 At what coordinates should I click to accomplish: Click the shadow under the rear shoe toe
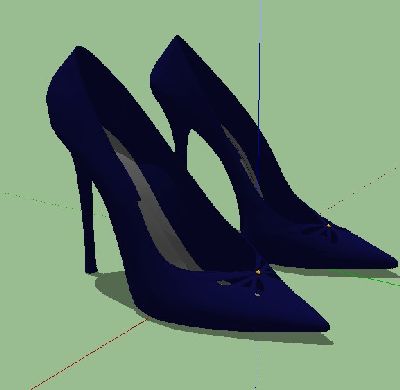[x=333, y=272]
